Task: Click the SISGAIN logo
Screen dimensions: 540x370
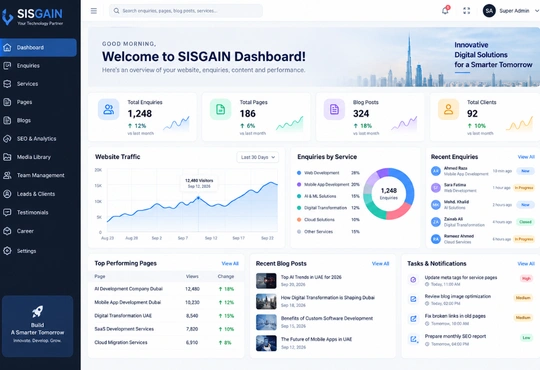Action: [32, 17]
